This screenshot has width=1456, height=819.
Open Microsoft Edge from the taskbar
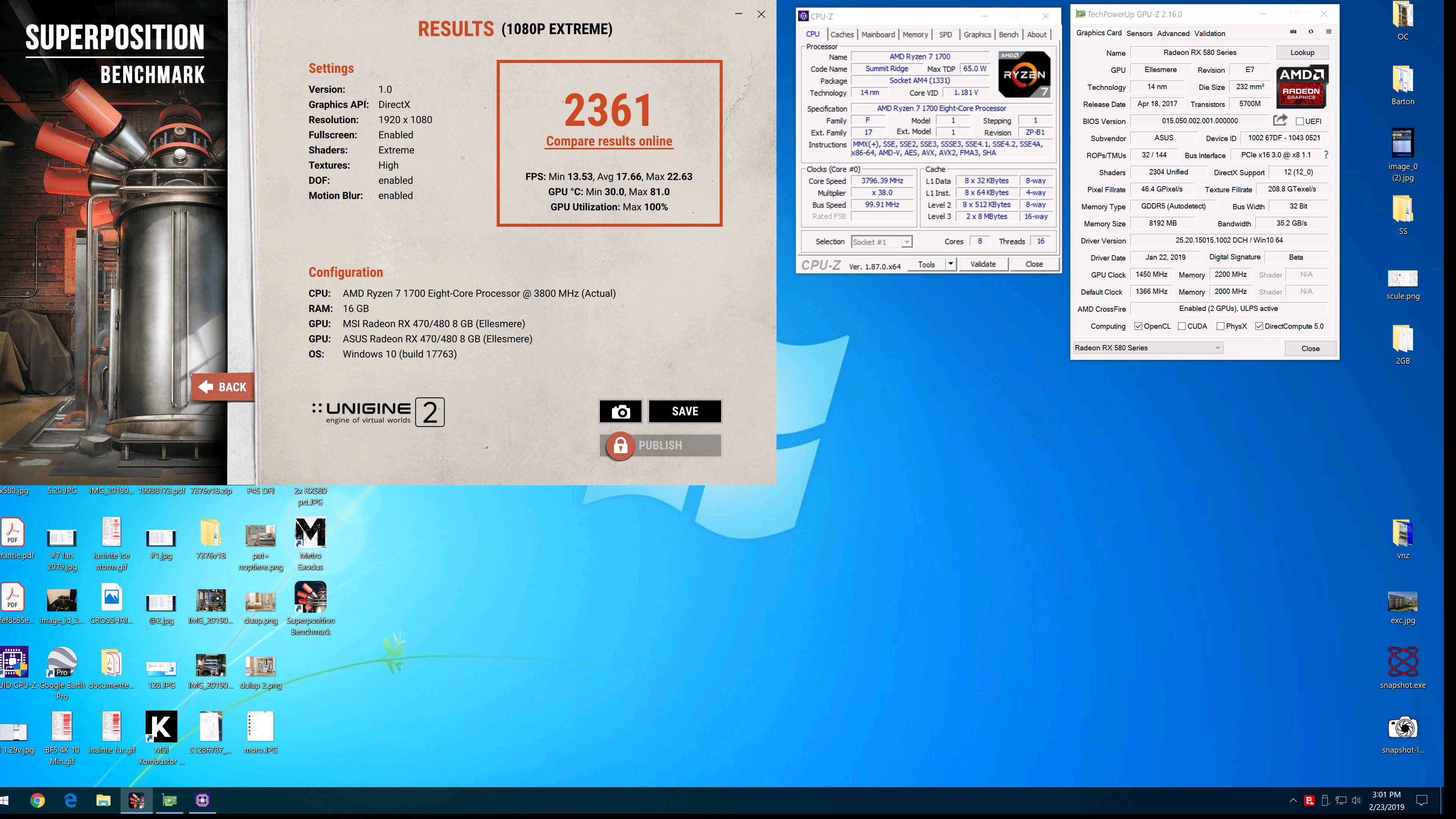(x=70, y=800)
